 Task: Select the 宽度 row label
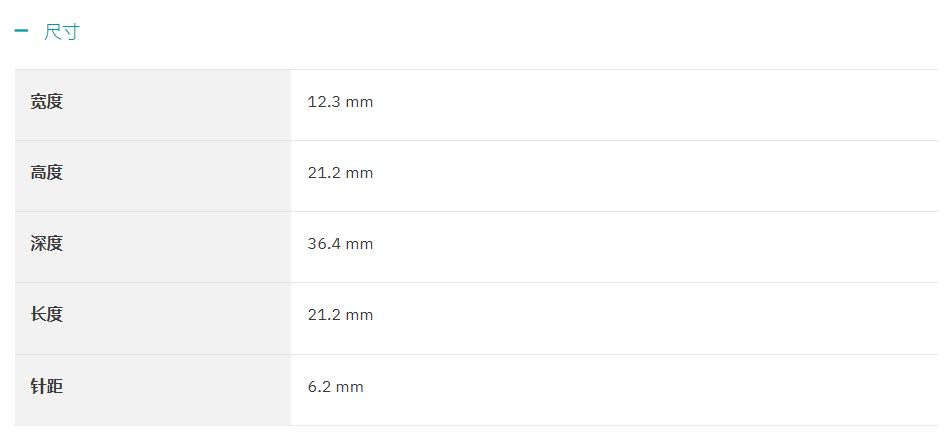47,102
